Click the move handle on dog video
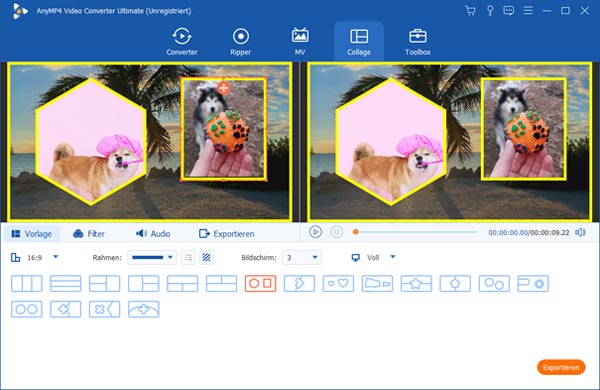This screenshot has width=600, height=390. [x=223, y=88]
